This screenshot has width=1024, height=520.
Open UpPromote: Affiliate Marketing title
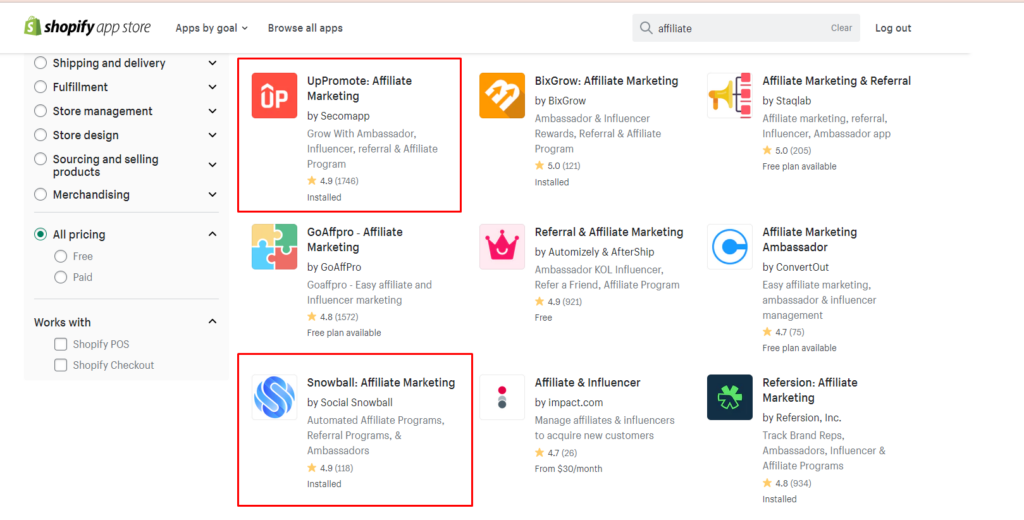coord(359,88)
